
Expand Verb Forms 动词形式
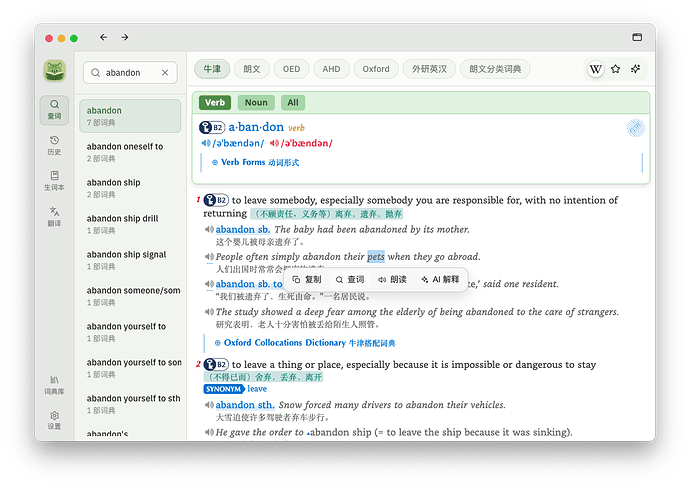(x=255, y=162)
